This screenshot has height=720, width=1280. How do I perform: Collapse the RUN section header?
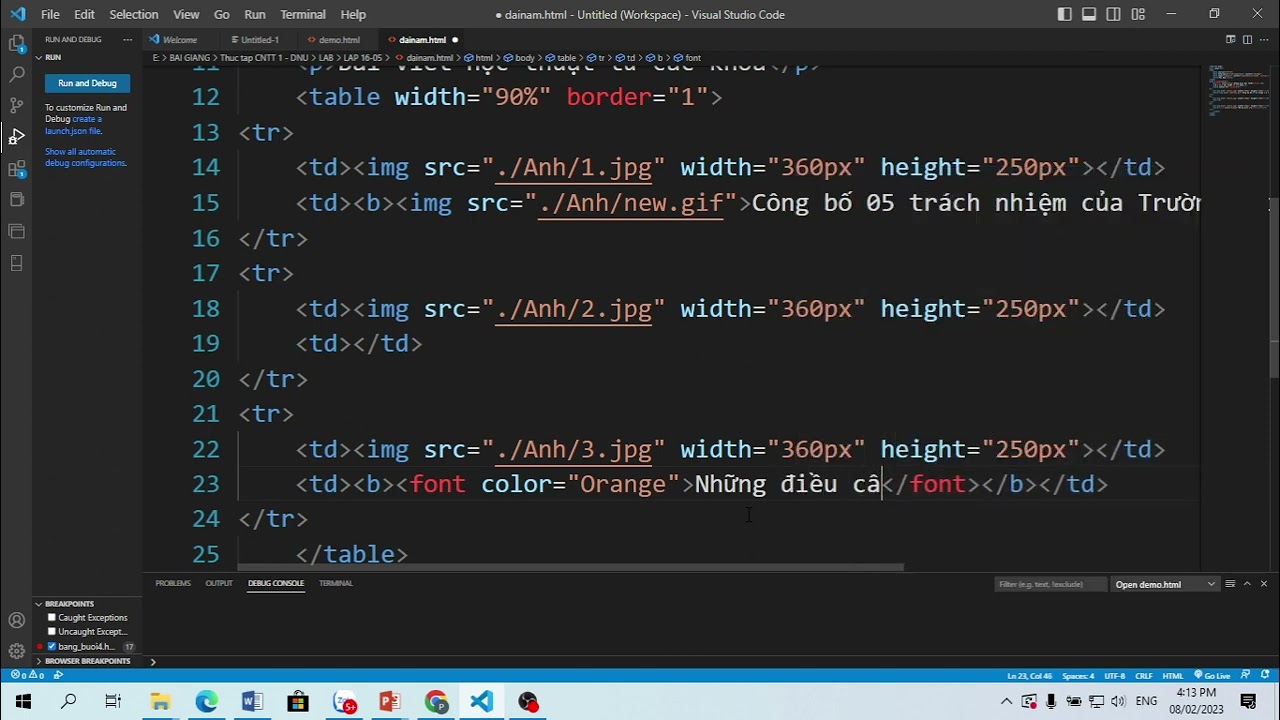click(x=88, y=57)
